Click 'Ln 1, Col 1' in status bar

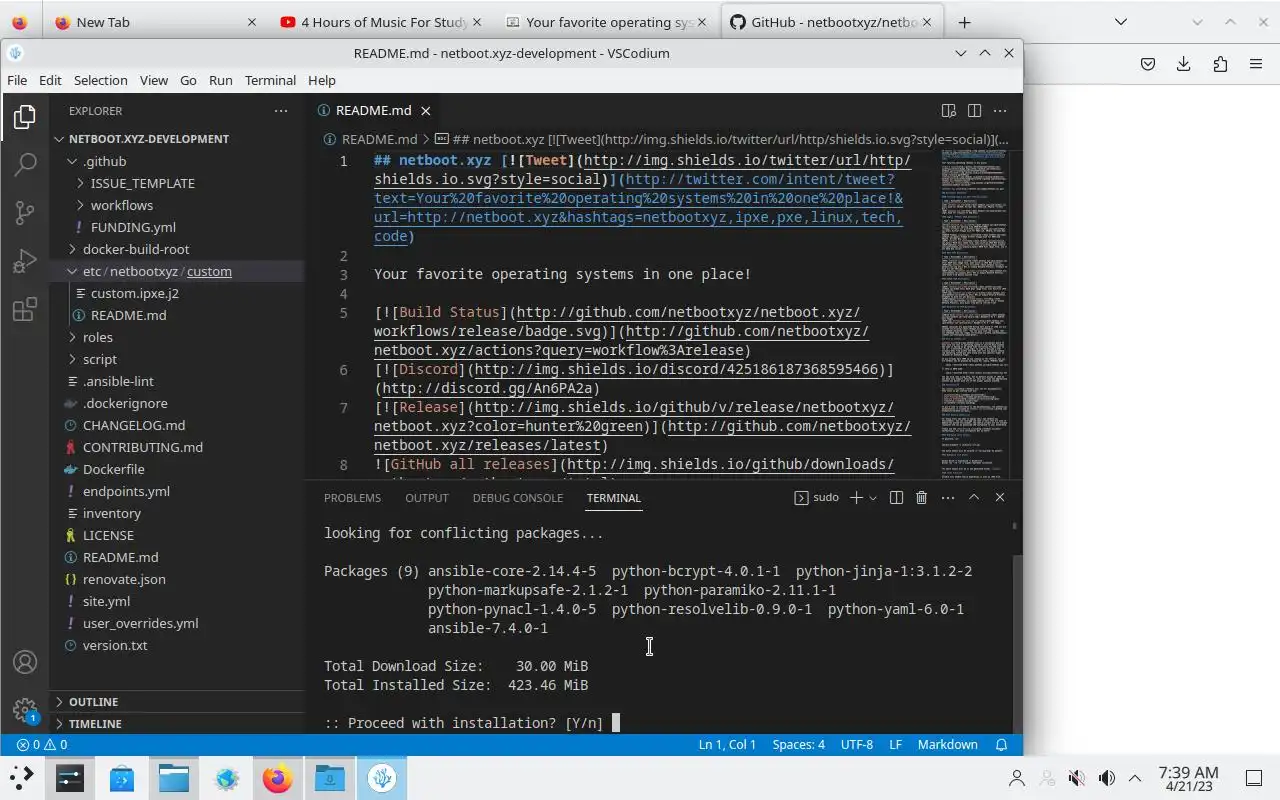click(x=728, y=744)
